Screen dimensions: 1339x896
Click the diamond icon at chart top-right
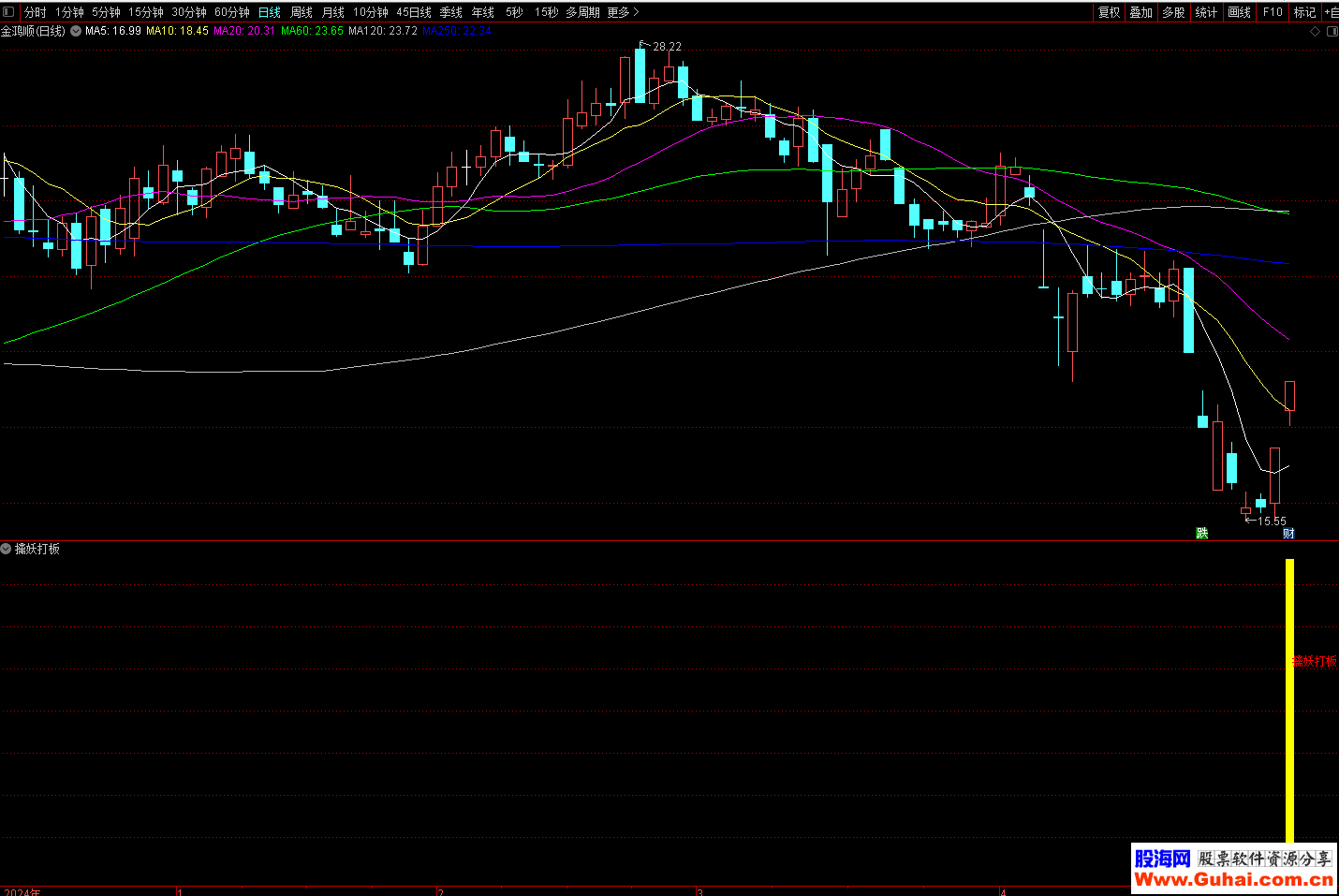(1316, 31)
